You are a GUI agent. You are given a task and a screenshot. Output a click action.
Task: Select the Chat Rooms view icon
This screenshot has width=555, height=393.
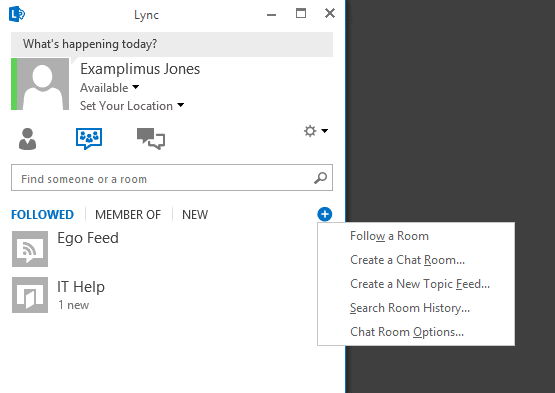coord(89,138)
